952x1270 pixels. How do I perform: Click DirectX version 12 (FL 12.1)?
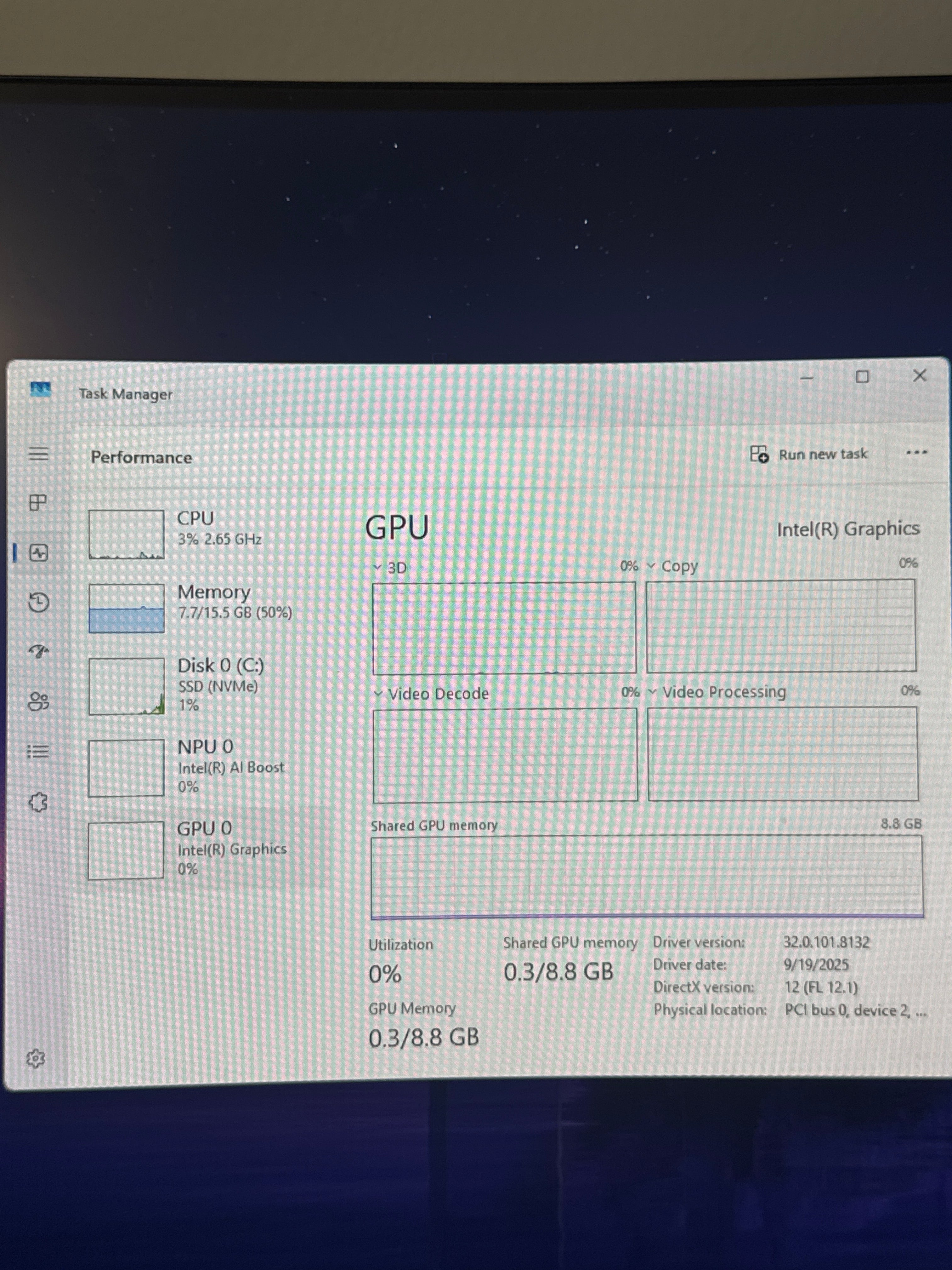coord(821,987)
